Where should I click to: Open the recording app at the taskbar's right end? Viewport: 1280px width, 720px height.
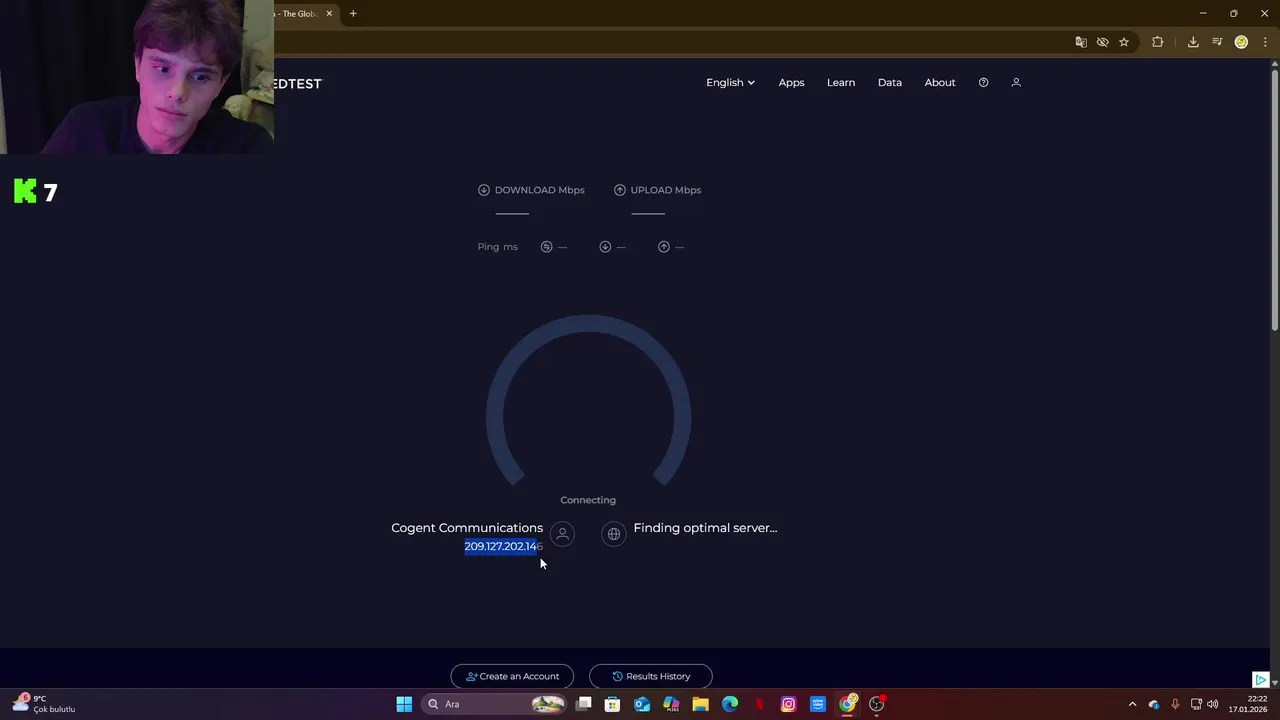[877, 704]
